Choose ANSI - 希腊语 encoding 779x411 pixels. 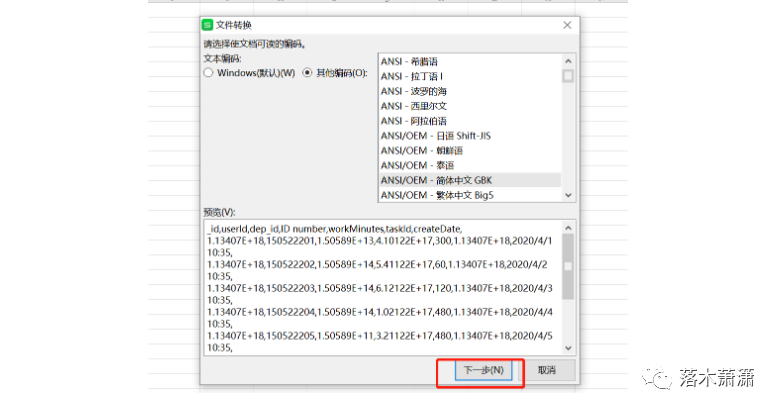pos(470,62)
